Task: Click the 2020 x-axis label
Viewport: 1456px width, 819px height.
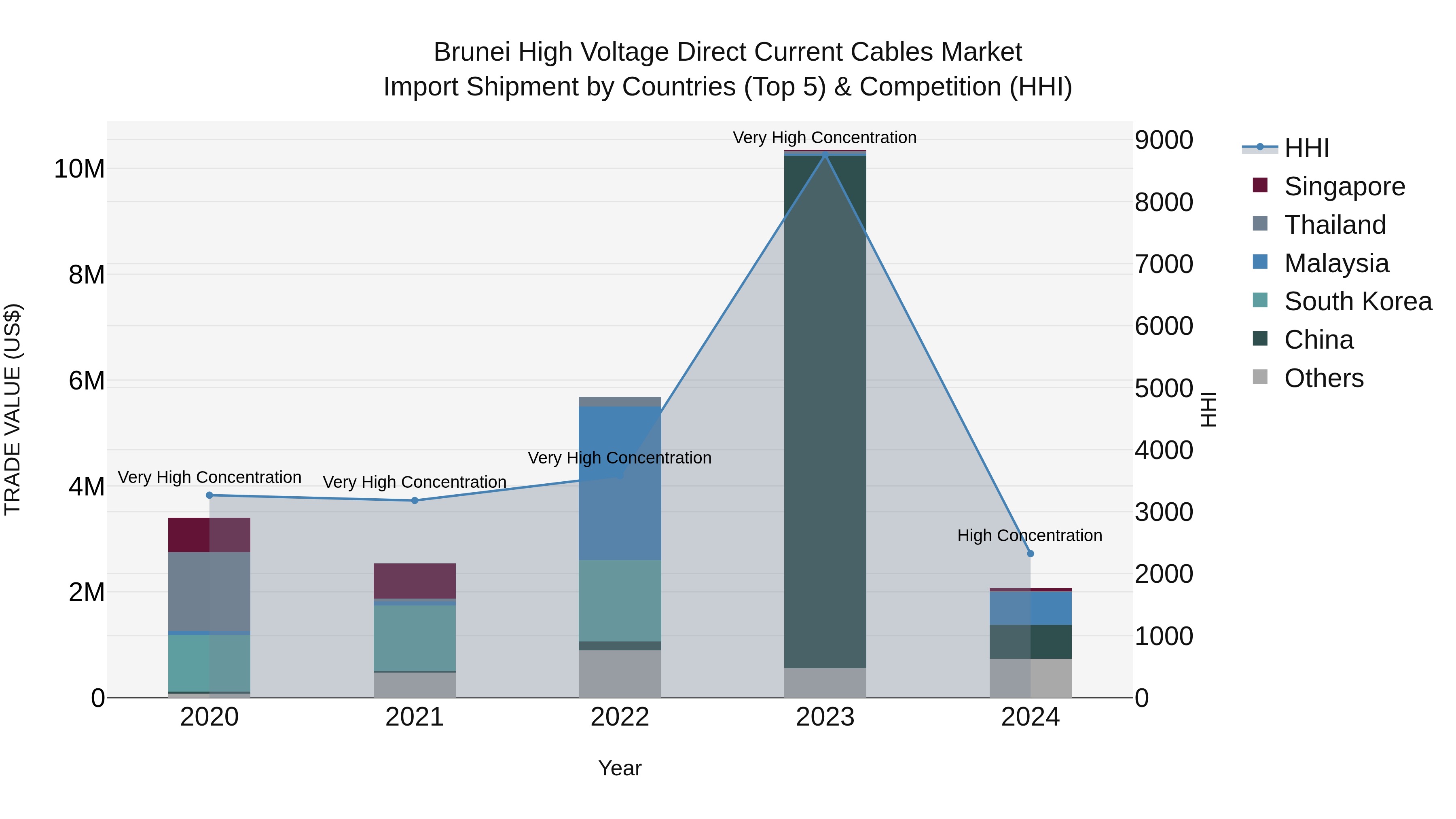Action: pos(210,717)
